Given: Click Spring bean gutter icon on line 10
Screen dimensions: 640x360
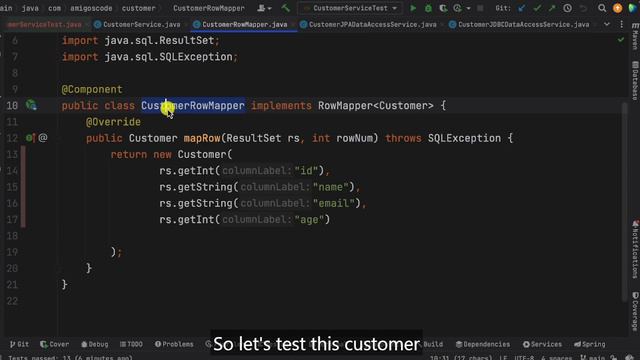Looking at the screenshot, I should pos(31,105).
